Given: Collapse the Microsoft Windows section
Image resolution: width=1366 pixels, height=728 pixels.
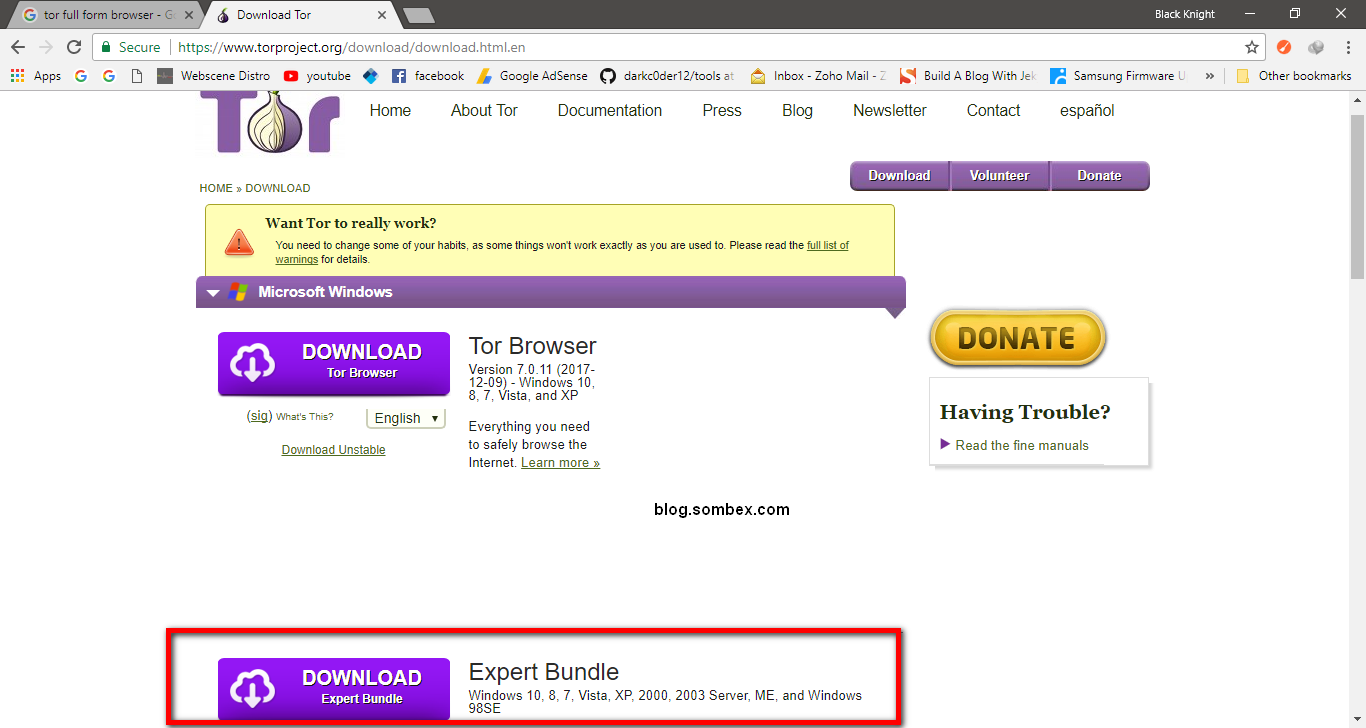Looking at the screenshot, I should [x=212, y=292].
